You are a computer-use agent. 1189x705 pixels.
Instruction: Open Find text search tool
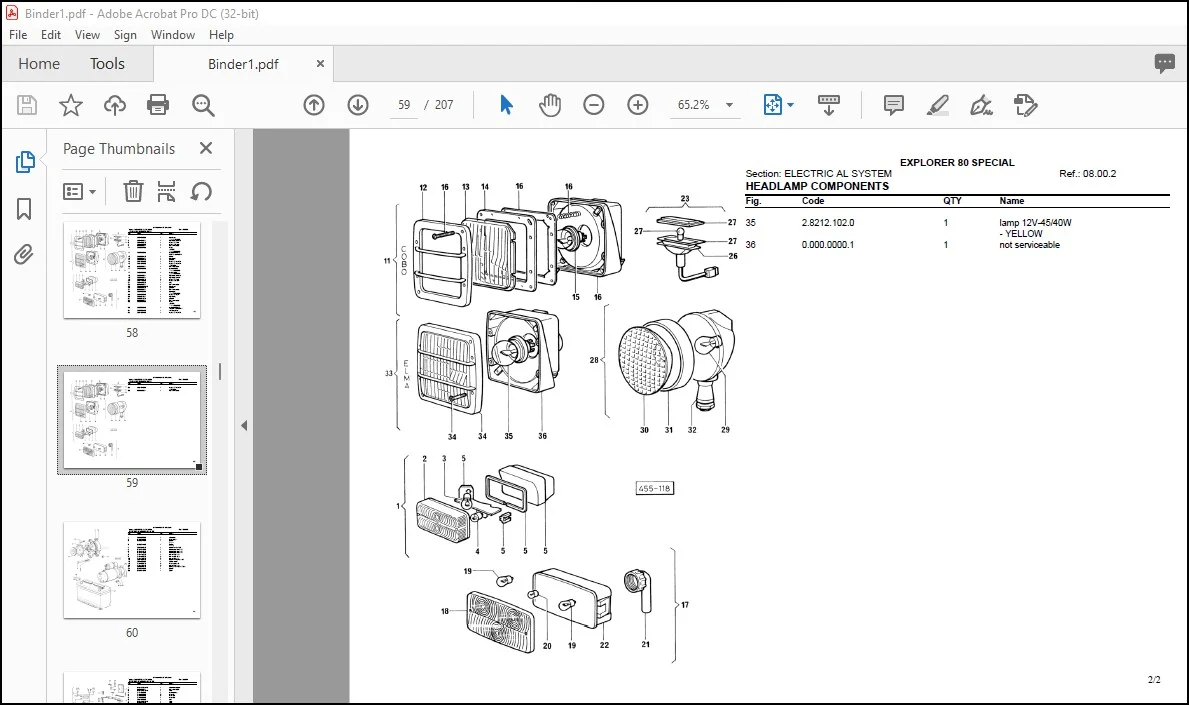click(x=202, y=105)
